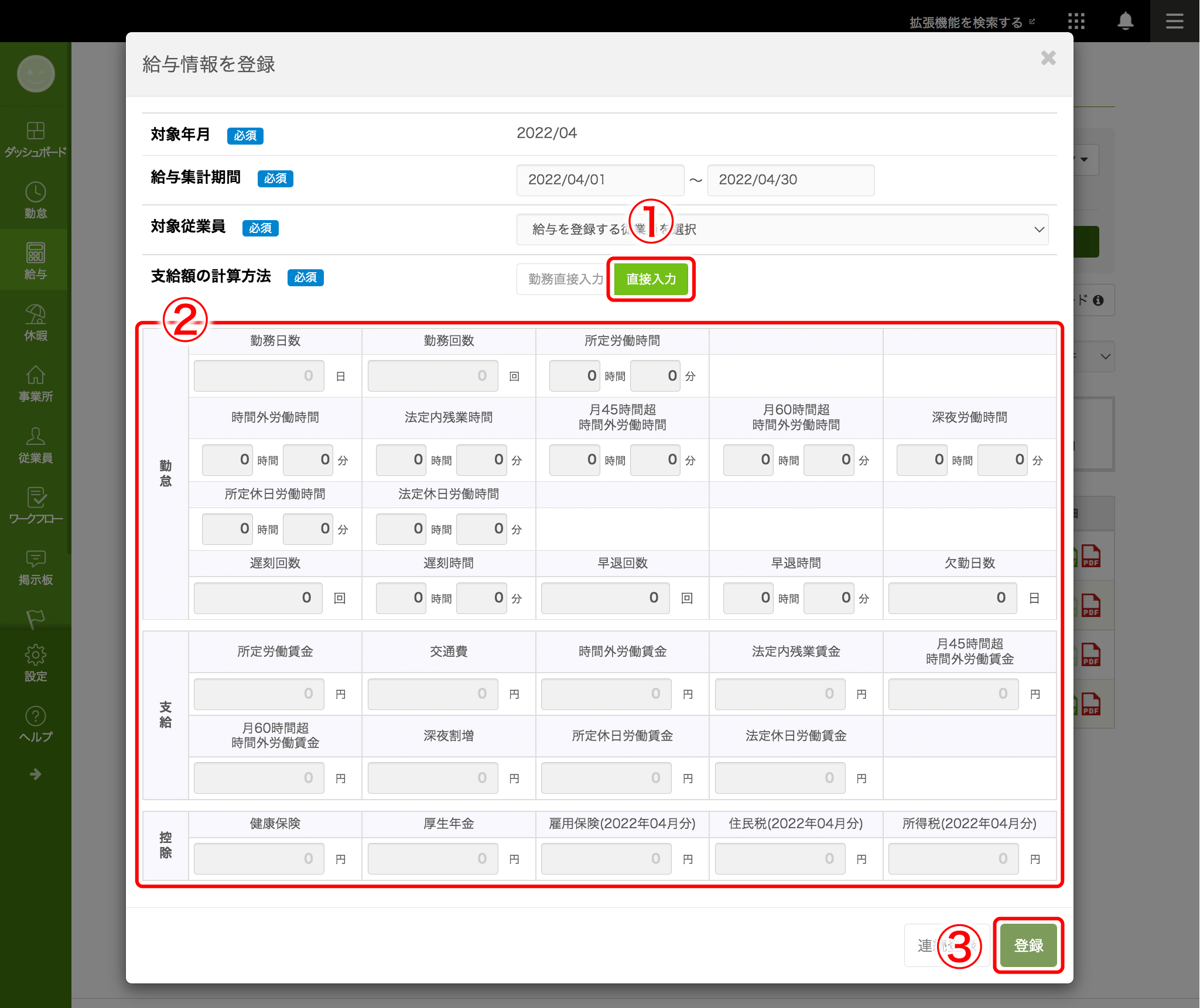The width and height of the screenshot is (1200, 1008).
Task: Click the 遅刻回数 input
Action: click(258, 598)
